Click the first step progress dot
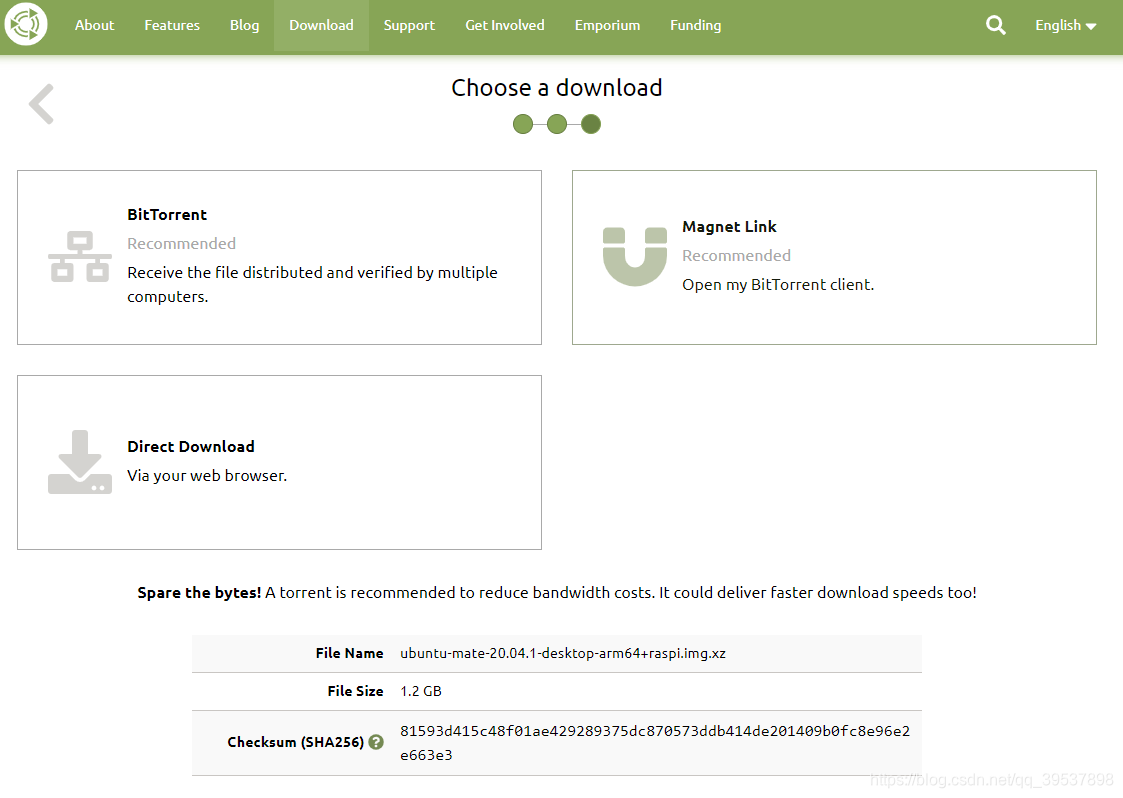The image size is (1123, 798). coord(523,124)
